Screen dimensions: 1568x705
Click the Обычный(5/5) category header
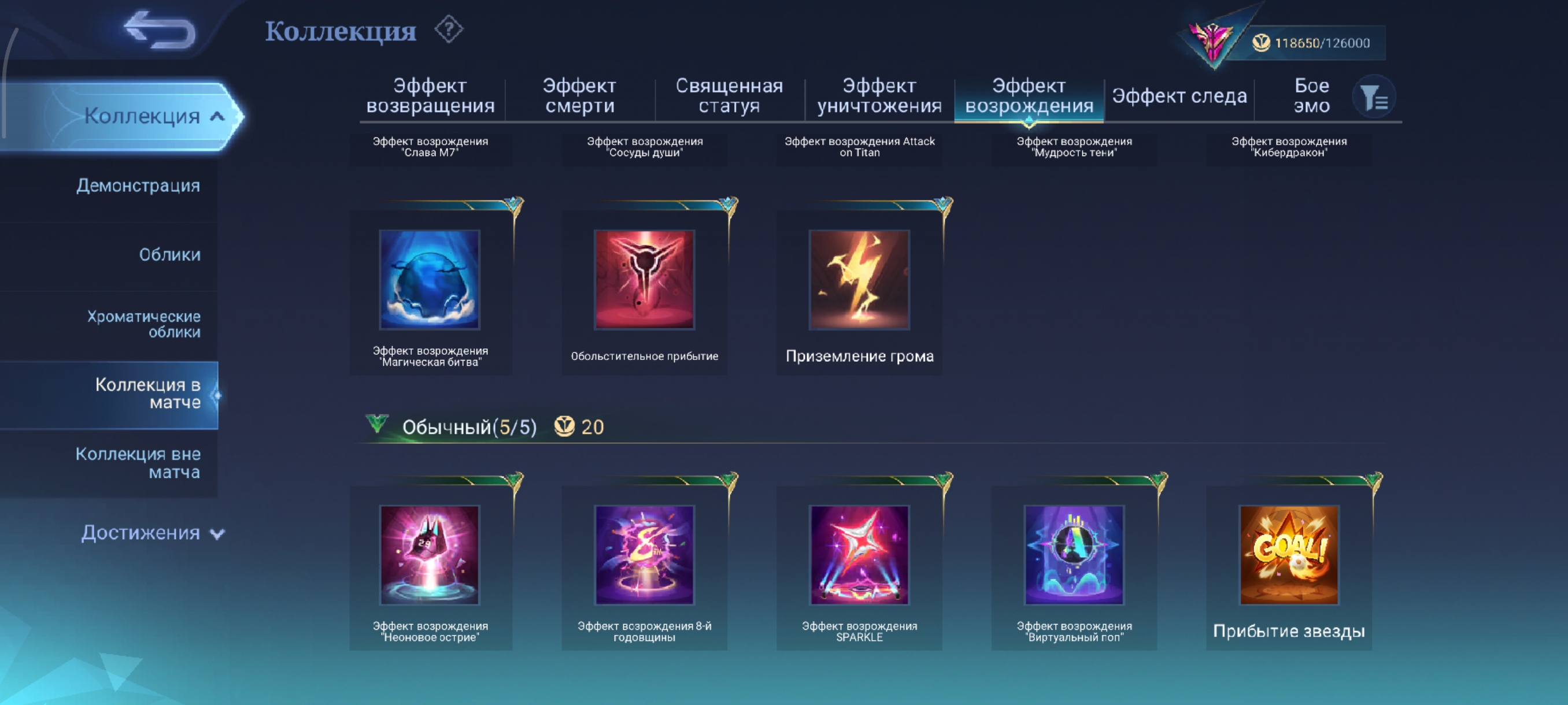tap(469, 427)
